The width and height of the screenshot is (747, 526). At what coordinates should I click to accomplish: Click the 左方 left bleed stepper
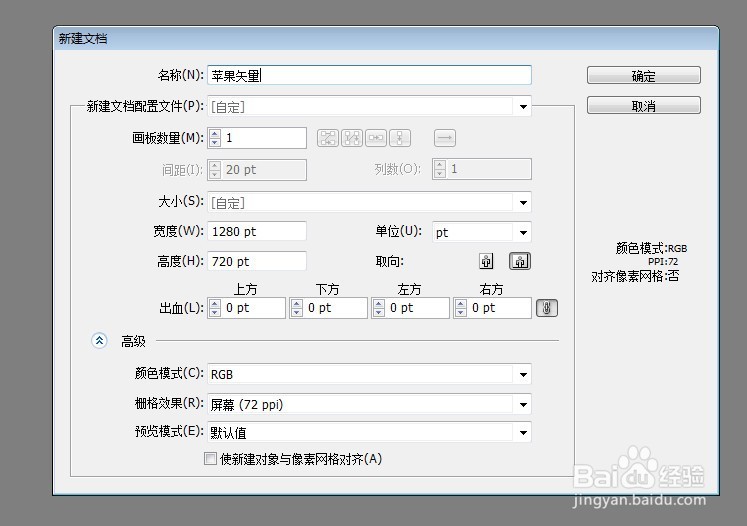click(x=379, y=308)
